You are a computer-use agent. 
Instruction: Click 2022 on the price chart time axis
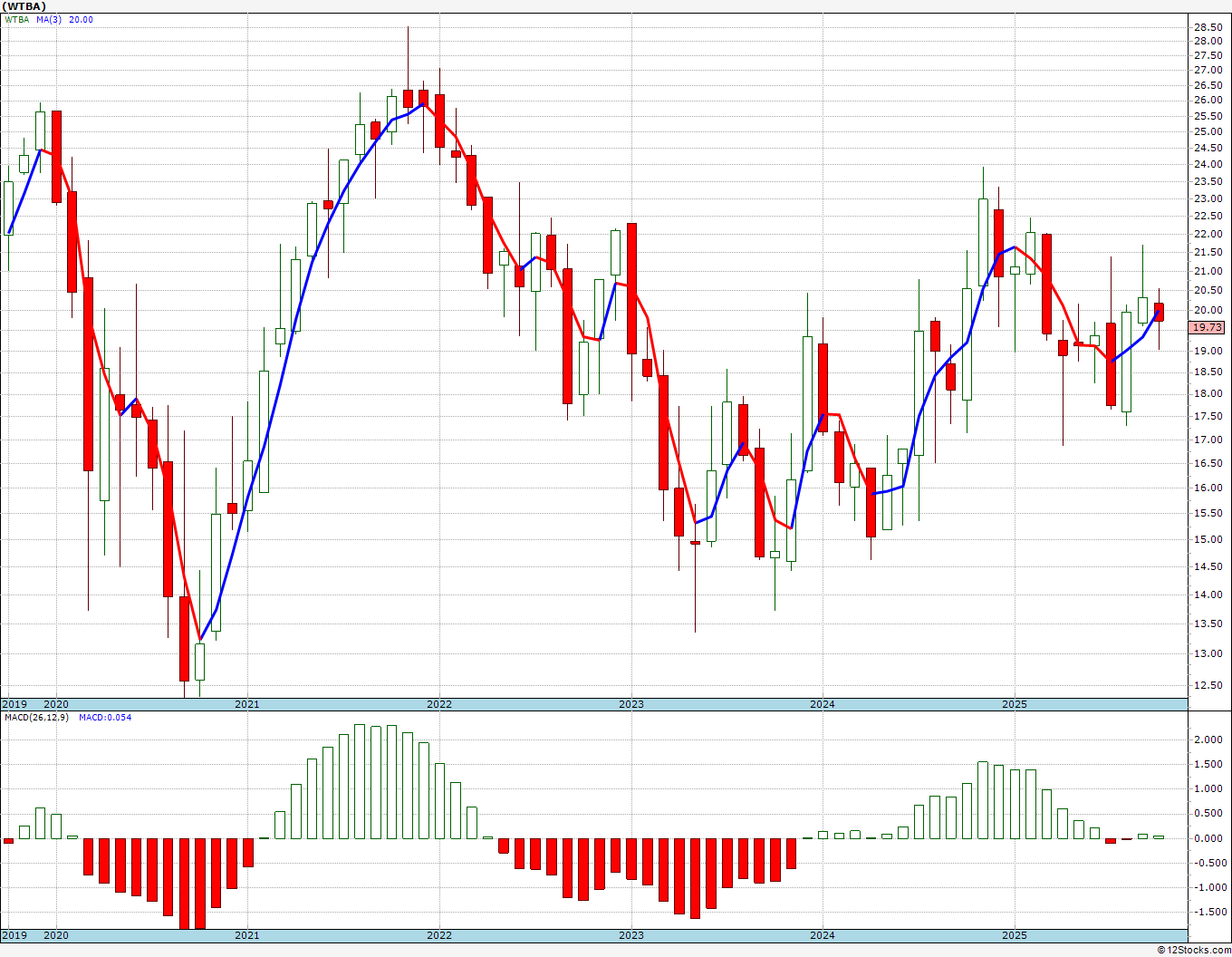click(x=439, y=704)
